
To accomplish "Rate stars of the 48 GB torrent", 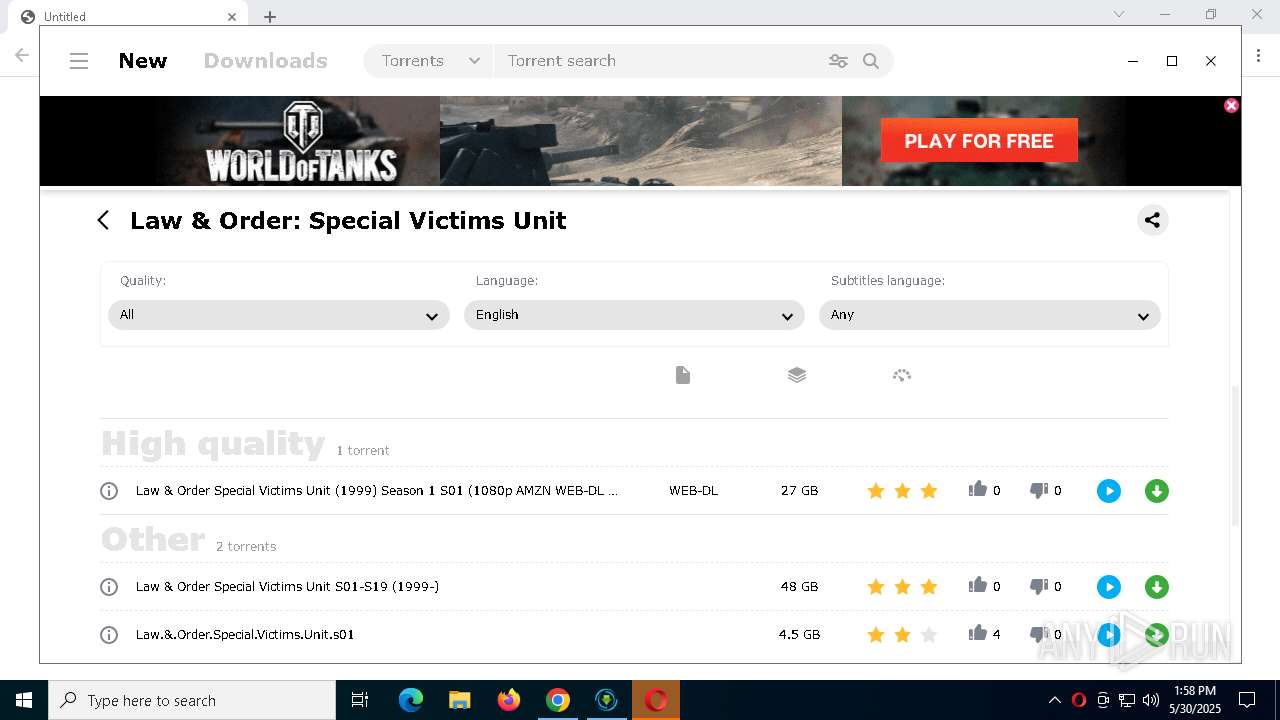I will tap(902, 587).
